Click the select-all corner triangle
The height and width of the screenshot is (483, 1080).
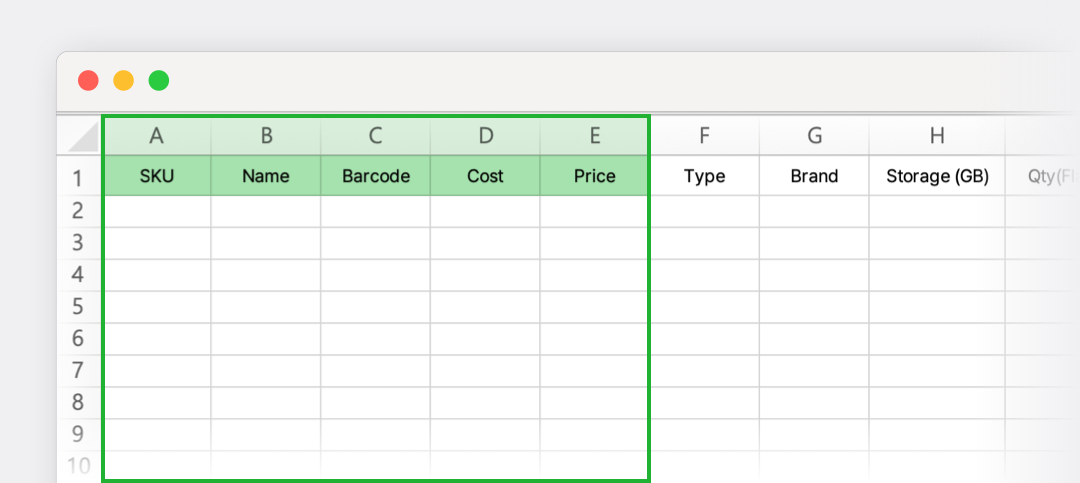[x=83, y=138]
